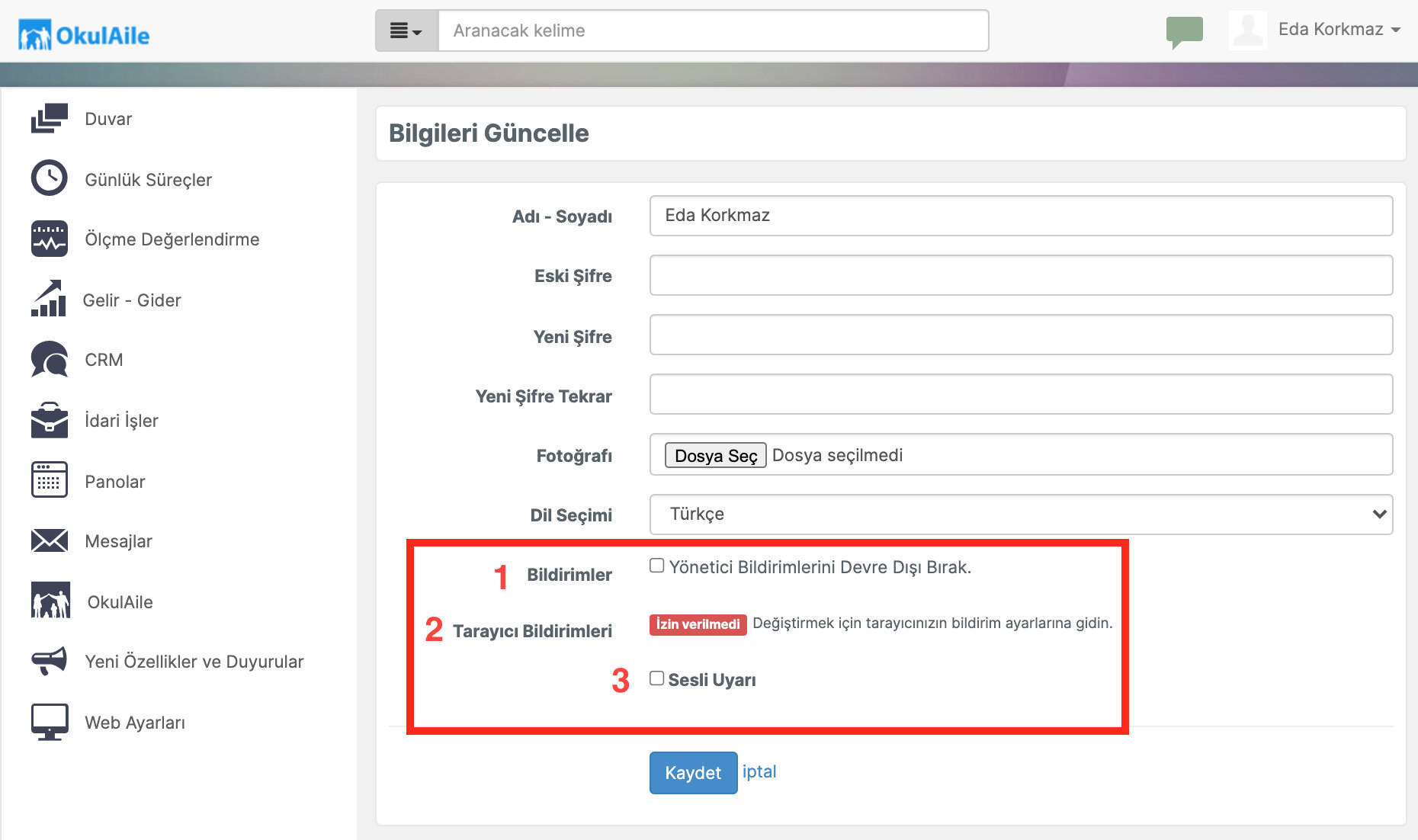Click the Dosya Seç file button
Viewport: 1418px width, 840px height.
[716, 455]
